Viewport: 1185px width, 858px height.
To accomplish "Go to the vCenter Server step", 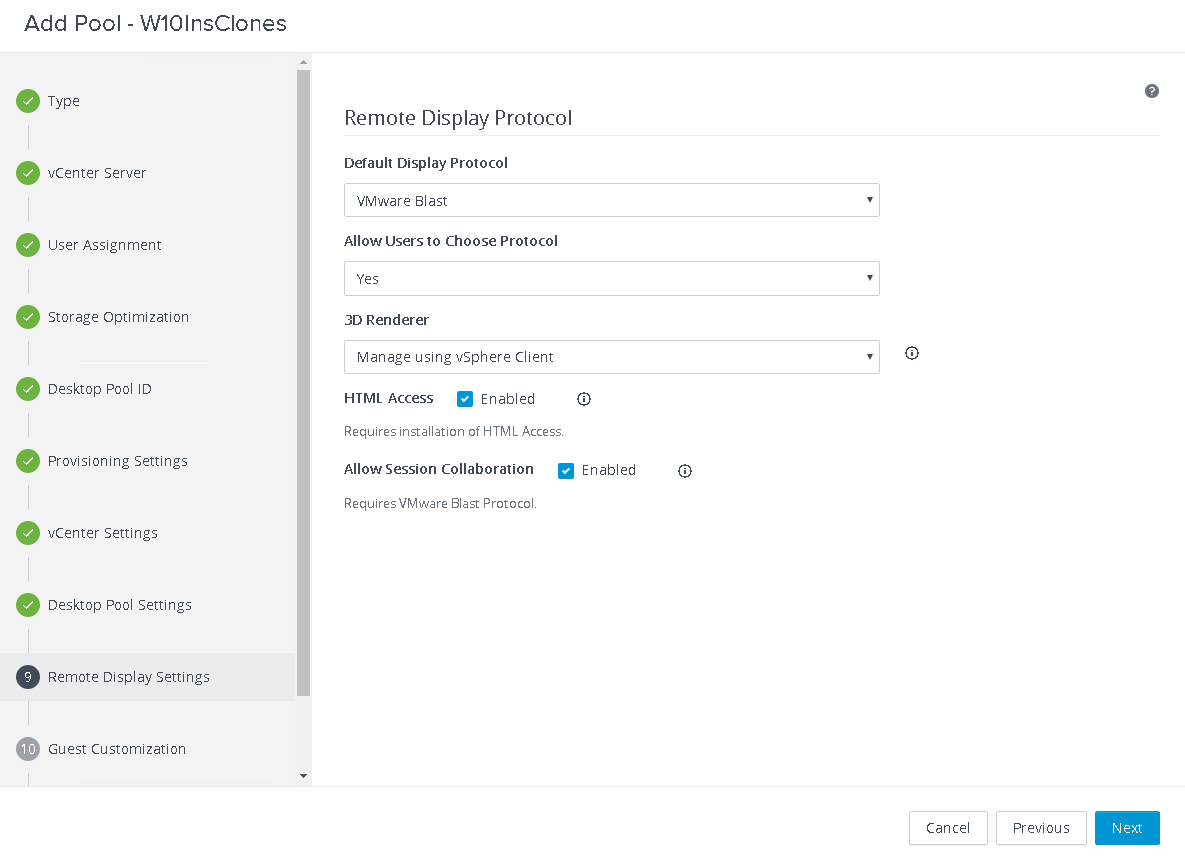I will [97, 173].
